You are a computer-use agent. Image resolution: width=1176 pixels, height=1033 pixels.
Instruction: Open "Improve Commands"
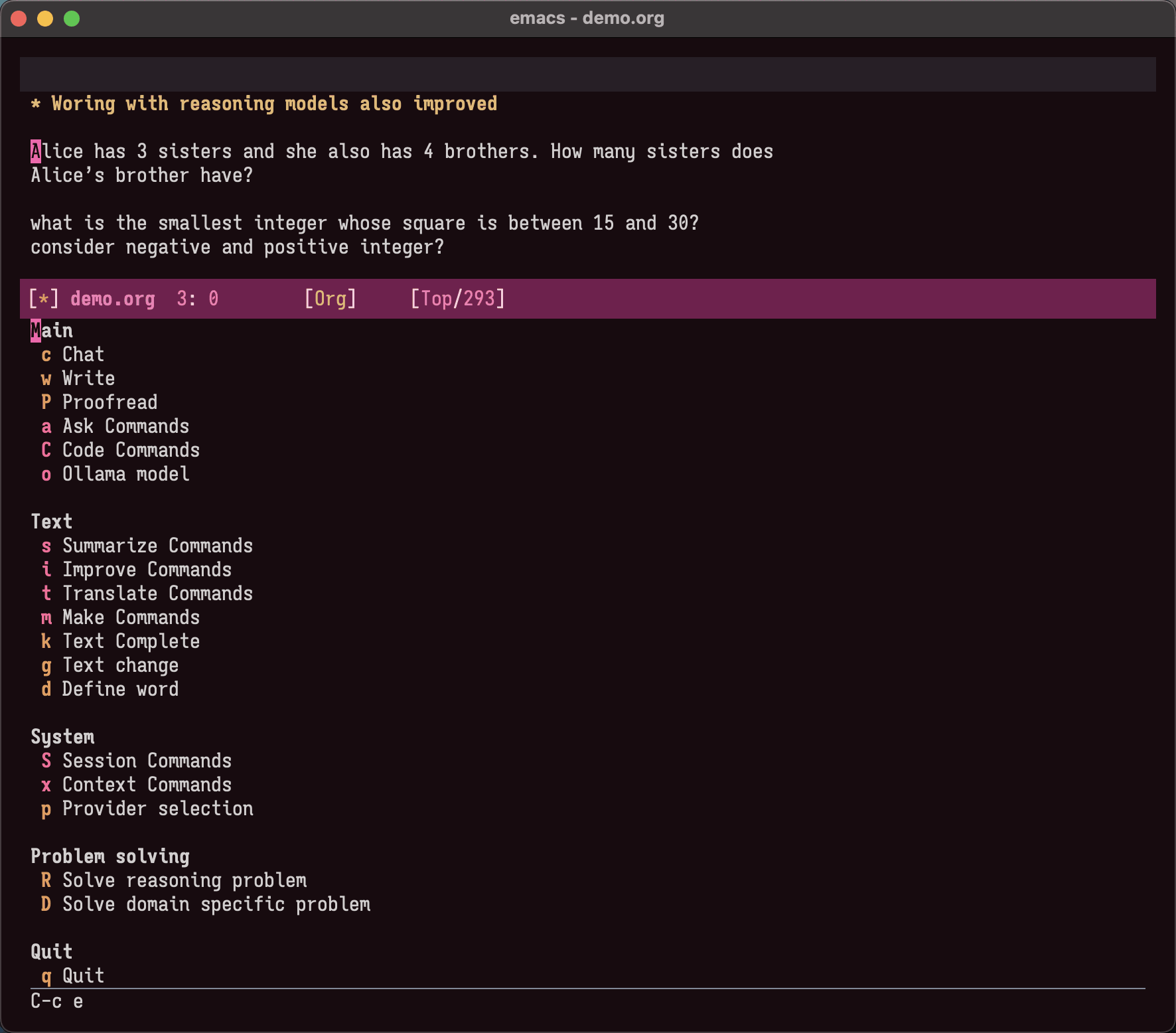(x=147, y=570)
